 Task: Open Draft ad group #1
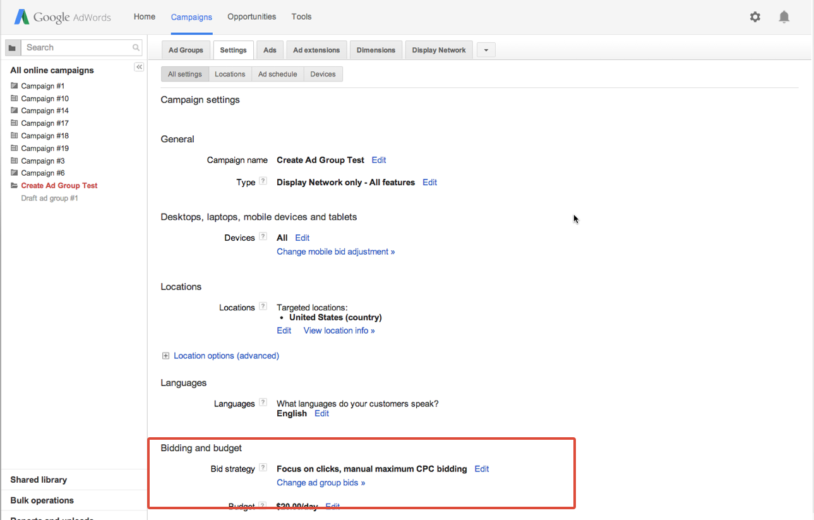click(x=49, y=198)
